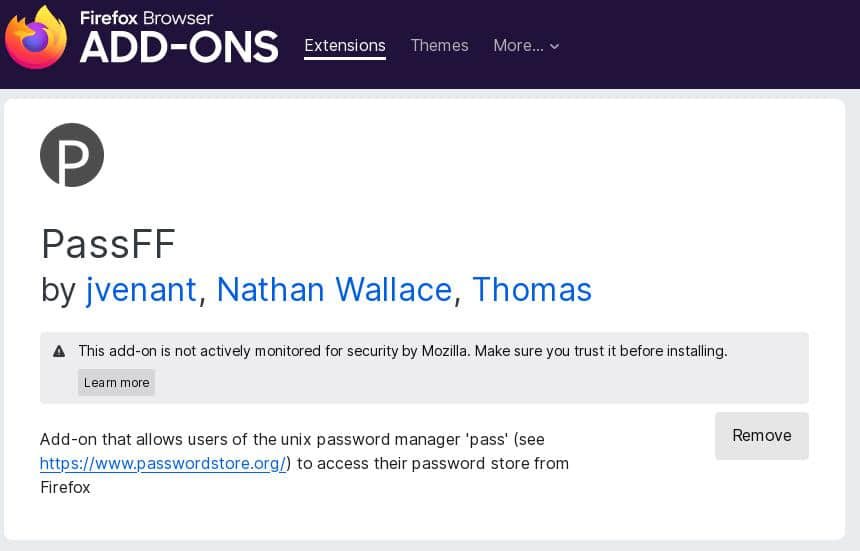Click the ADD-ONS site title
This screenshot has height=551, width=860.
178,47
